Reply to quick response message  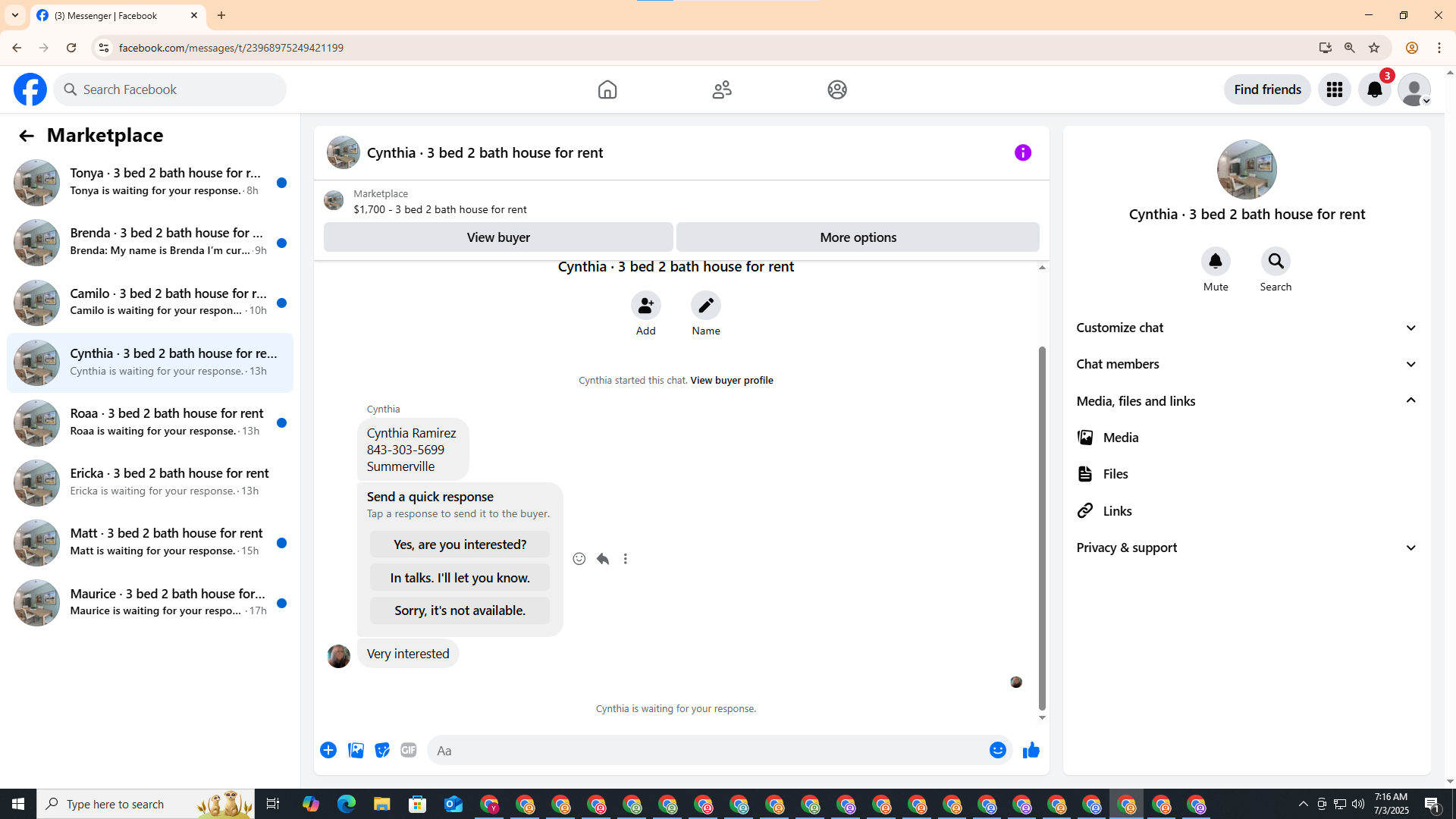(x=603, y=559)
